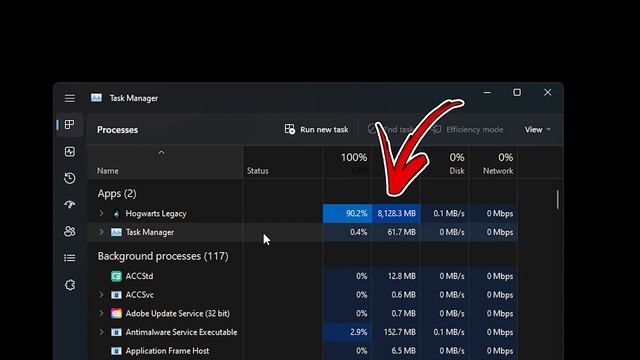Click the ACCSvc process icon
Image resolution: width=640 pixels, height=360 pixels.
click(x=116, y=295)
